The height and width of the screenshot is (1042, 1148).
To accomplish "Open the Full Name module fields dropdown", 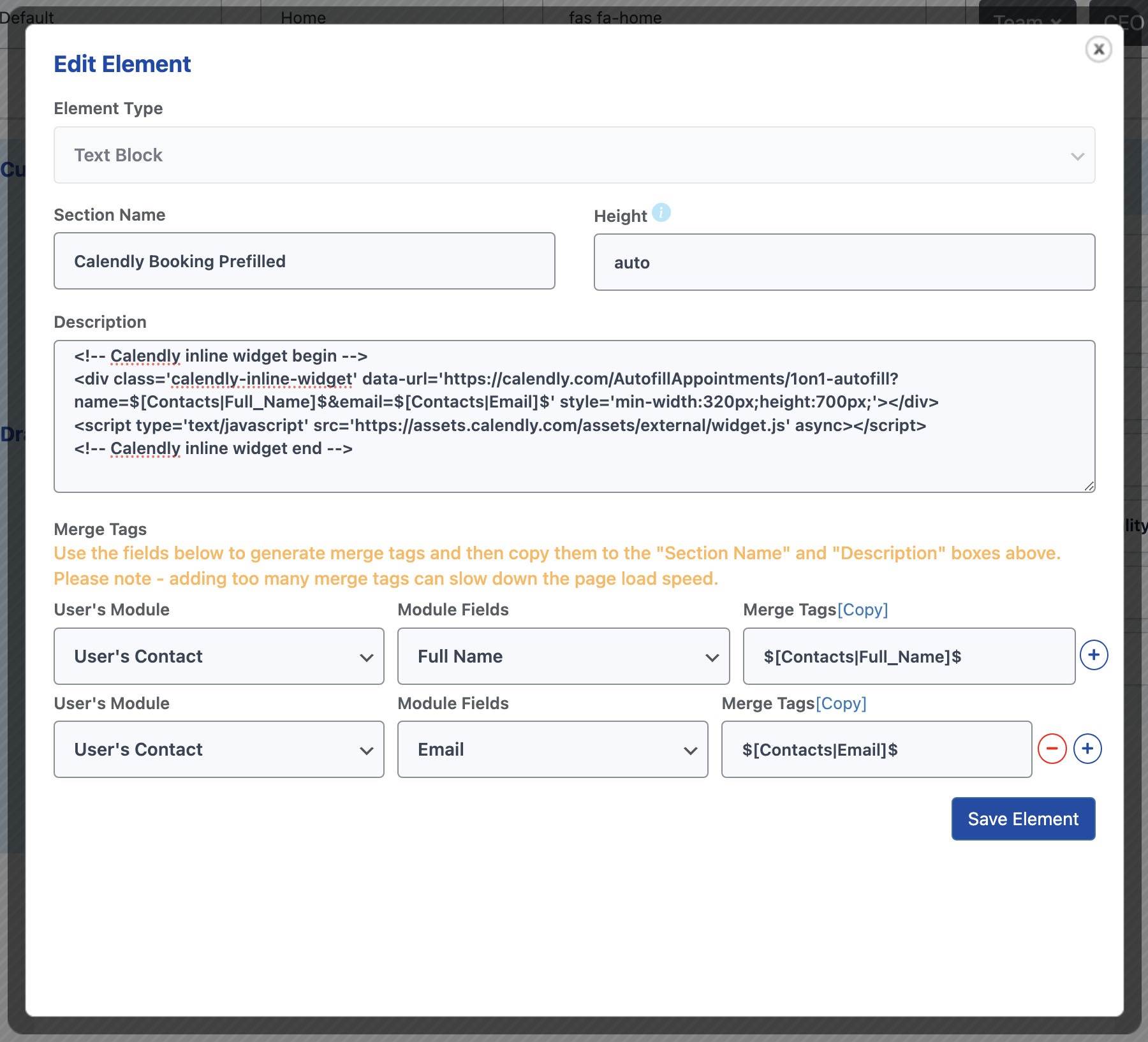I will tap(563, 656).
